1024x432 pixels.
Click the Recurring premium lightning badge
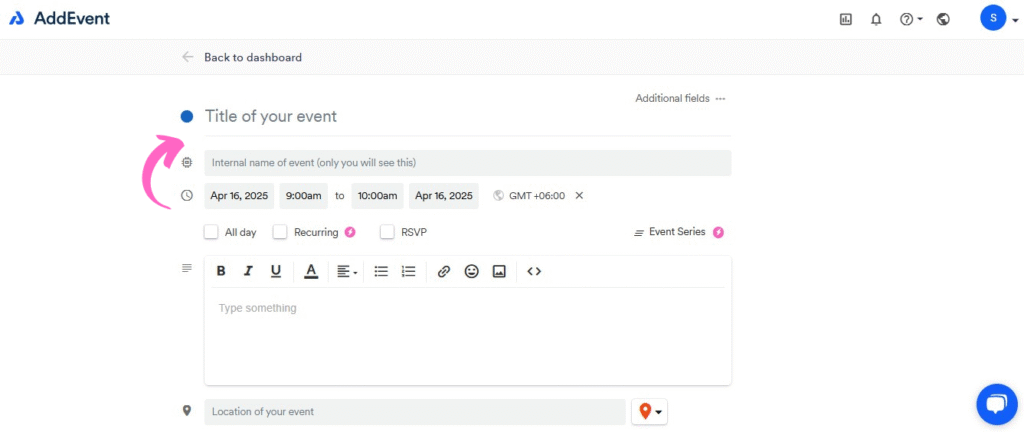coord(350,232)
